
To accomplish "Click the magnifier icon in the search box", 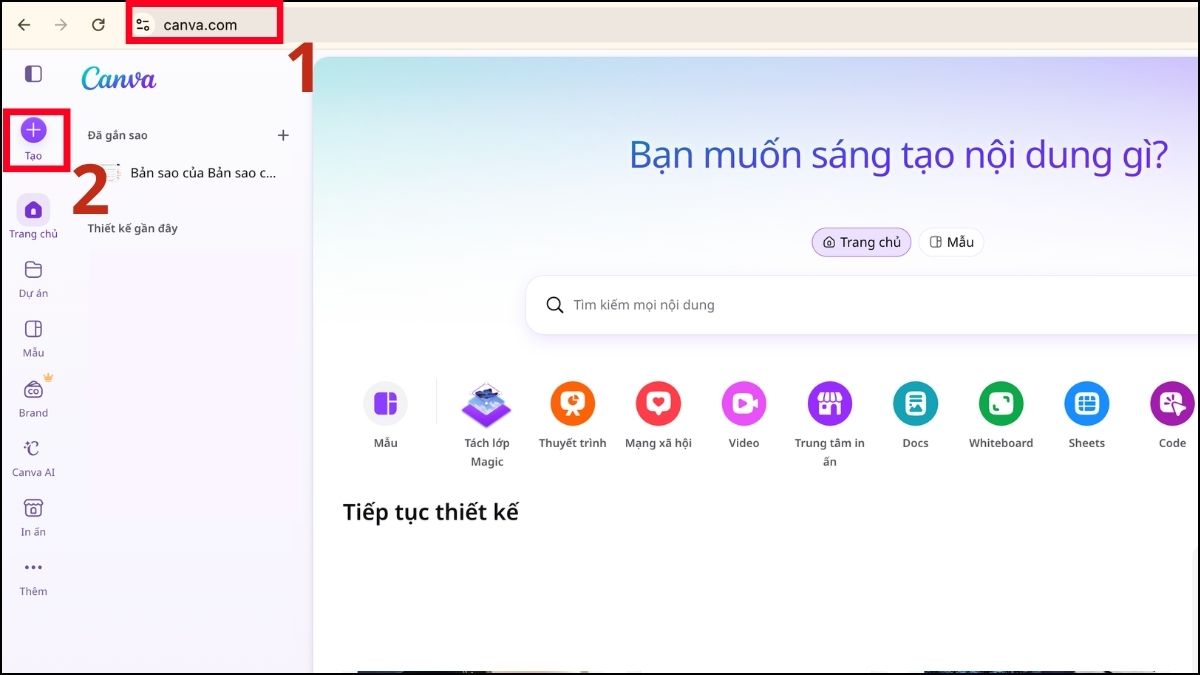I will click(x=555, y=305).
